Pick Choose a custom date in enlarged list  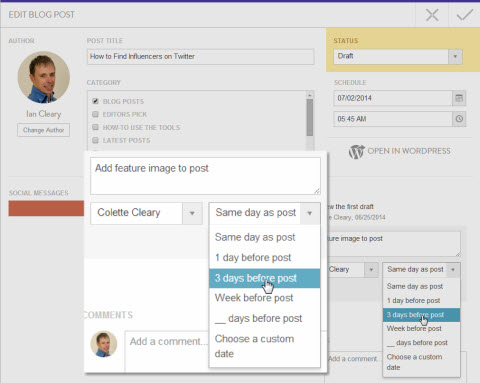pyautogui.click(x=265, y=346)
